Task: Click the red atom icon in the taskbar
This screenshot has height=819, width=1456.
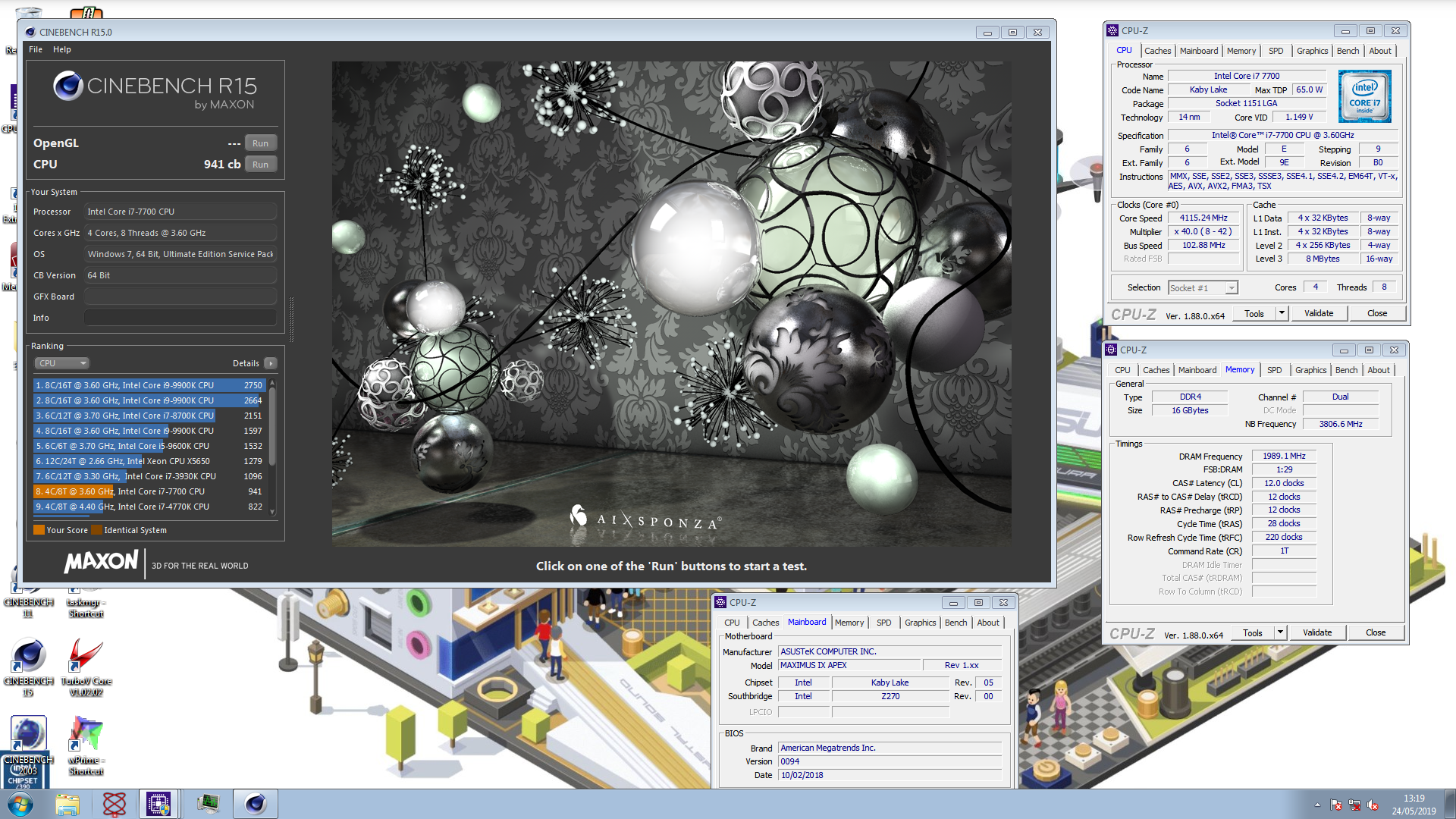Action: (x=114, y=804)
